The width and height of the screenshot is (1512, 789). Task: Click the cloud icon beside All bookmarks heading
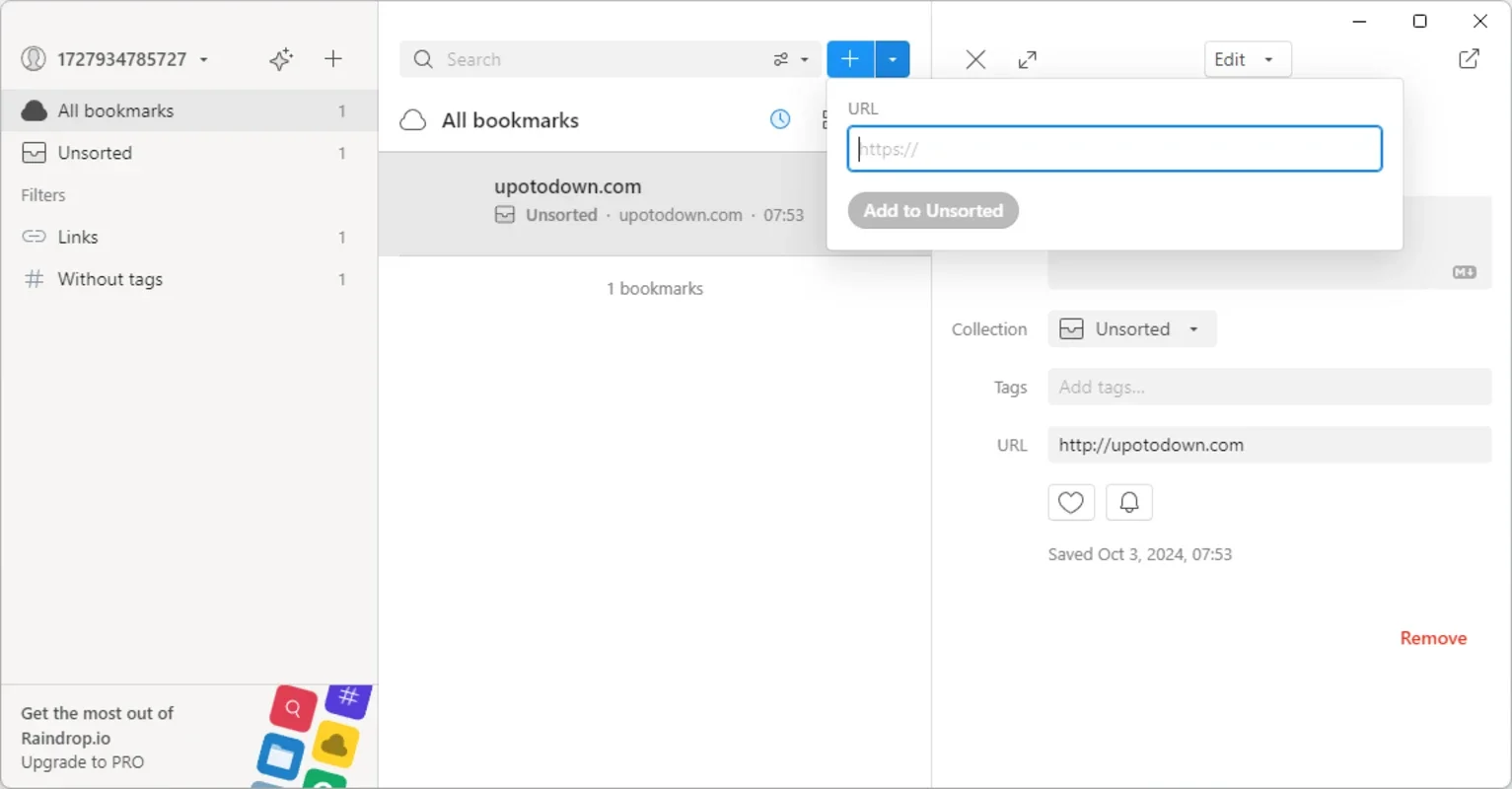pos(413,120)
